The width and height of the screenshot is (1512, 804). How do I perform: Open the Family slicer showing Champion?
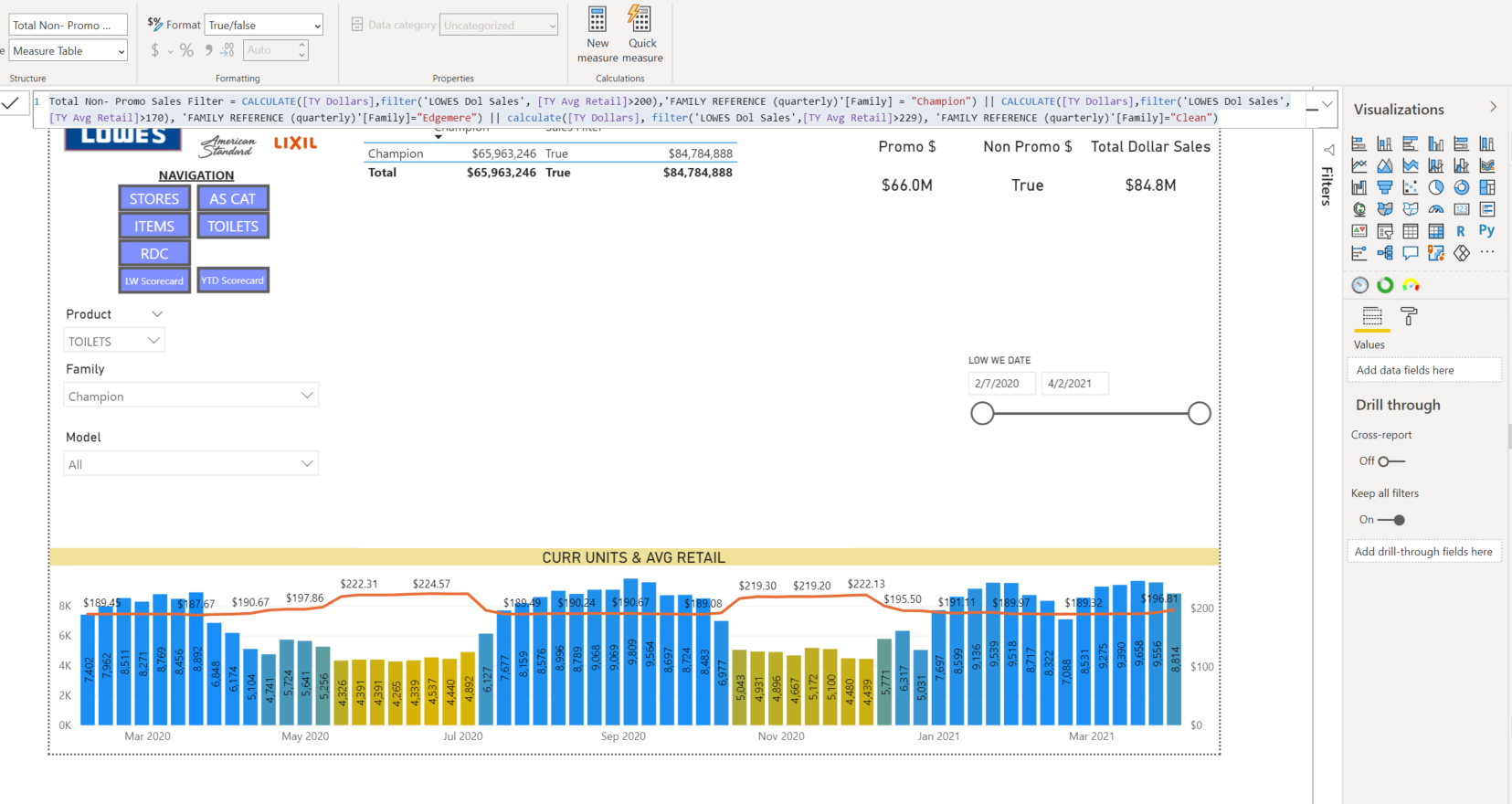tap(191, 396)
